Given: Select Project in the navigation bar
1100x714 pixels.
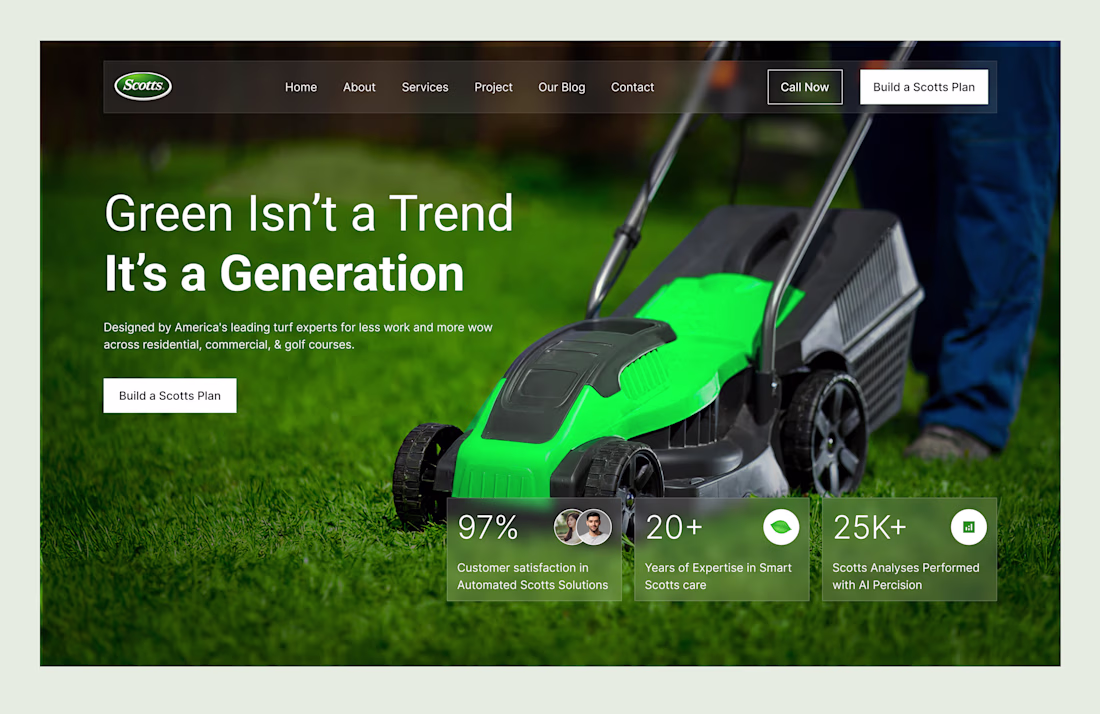Looking at the screenshot, I should [493, 87].
